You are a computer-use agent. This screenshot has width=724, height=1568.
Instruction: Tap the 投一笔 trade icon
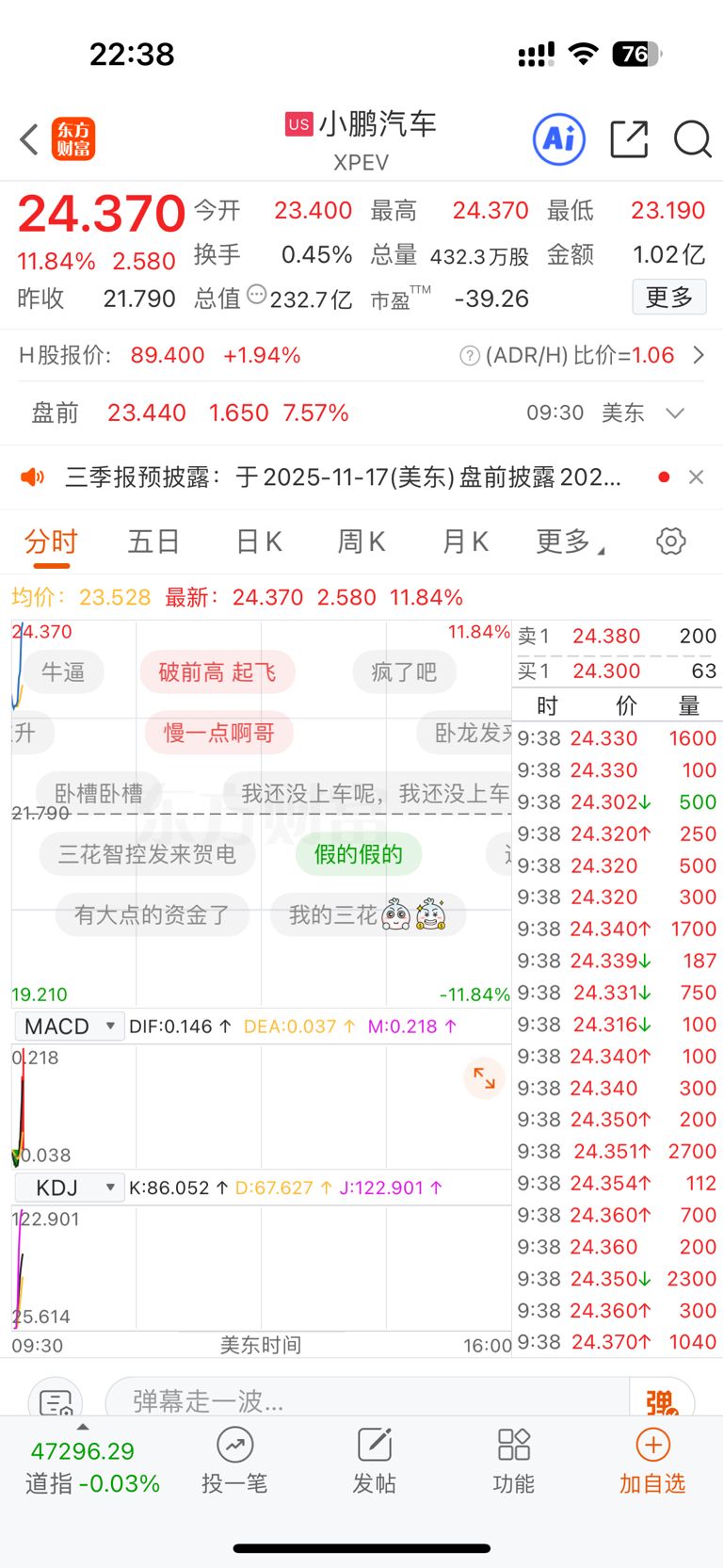[234, 1461]
